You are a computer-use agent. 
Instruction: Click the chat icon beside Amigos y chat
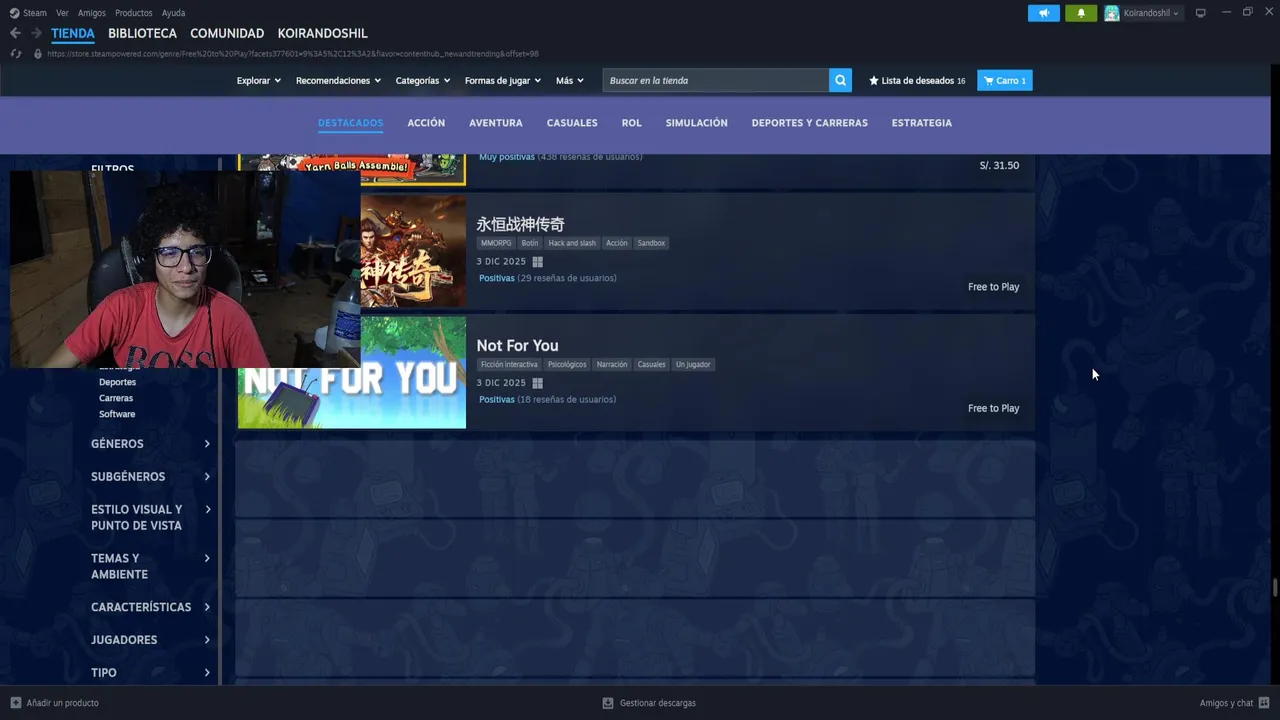[1264, 703]
